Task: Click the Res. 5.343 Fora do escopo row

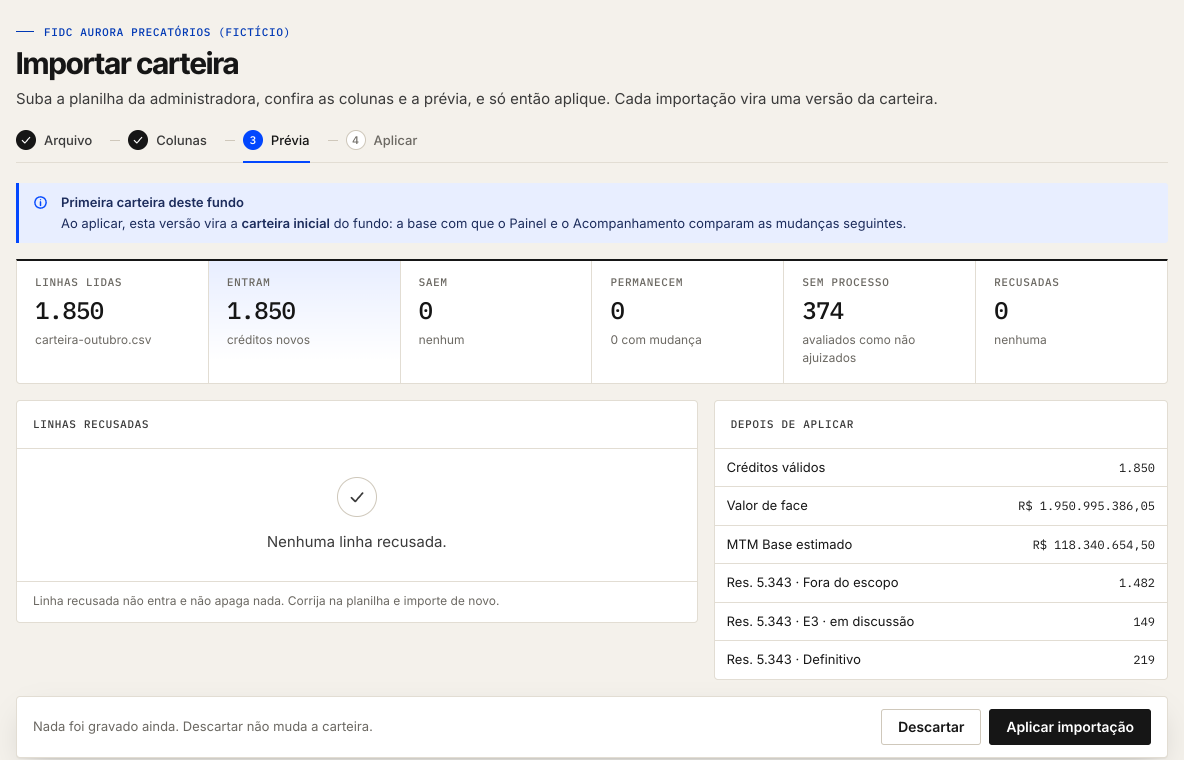Action: [940, 583]
